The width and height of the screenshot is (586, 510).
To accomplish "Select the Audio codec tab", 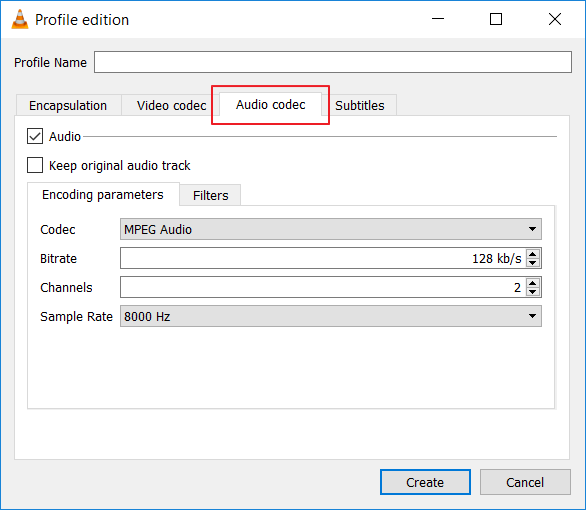I will [x=270, y=104].
